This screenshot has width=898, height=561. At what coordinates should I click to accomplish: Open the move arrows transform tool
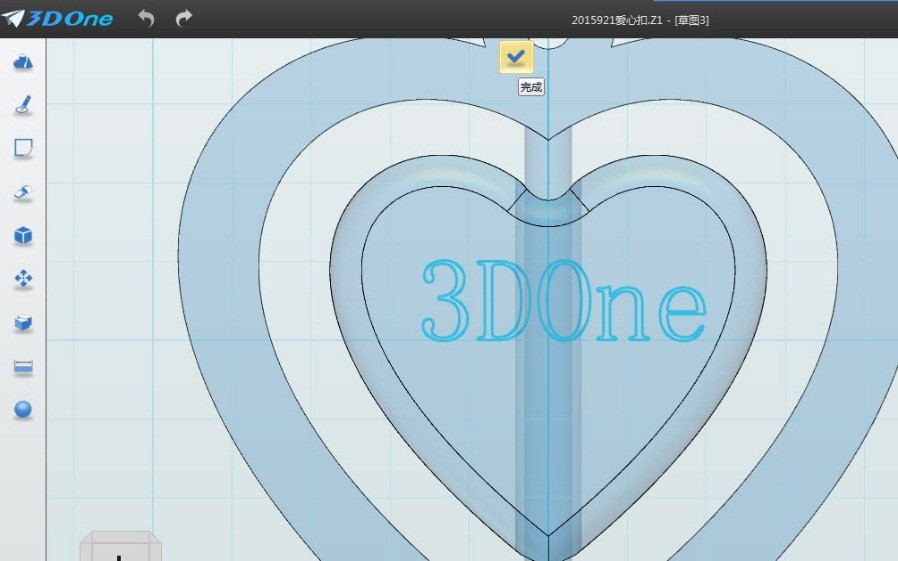(x=23, y=279)
